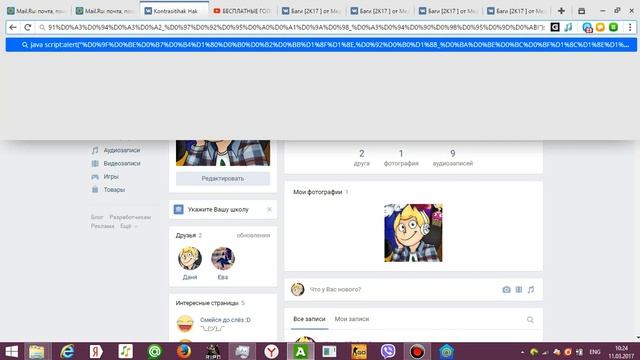640x360 pixels.
Task: Open Yandex Browser Y icon on taskbar
Action: (x=271, y=351)
